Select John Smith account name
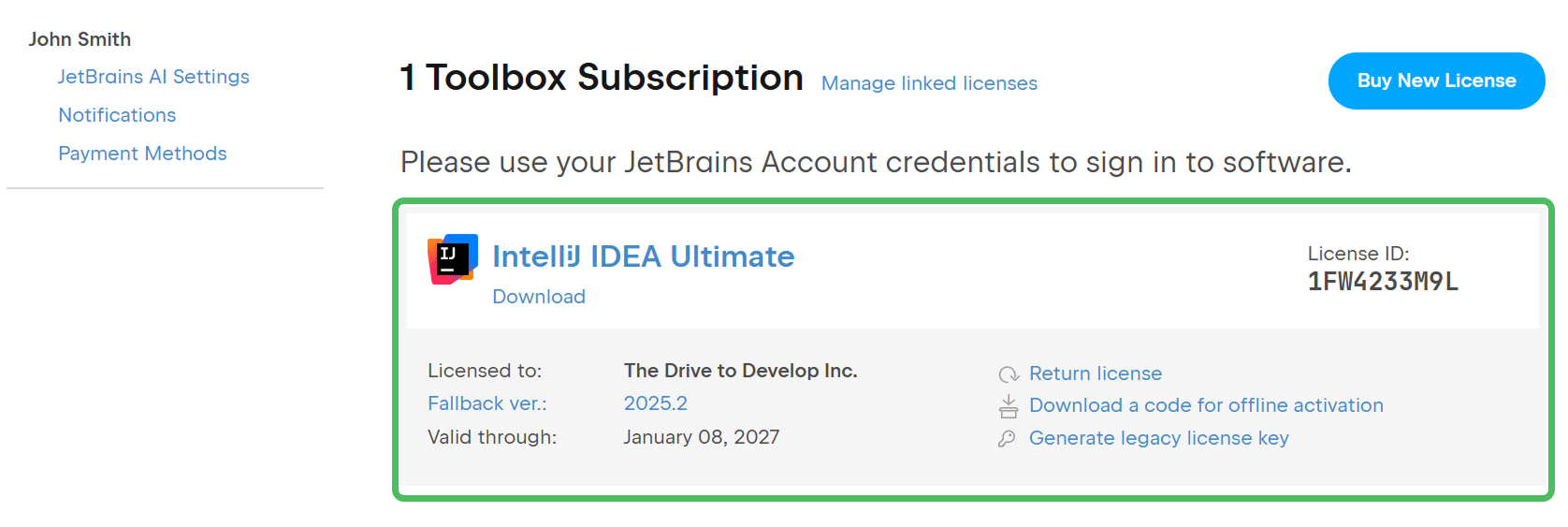The width and height of the screenshot is (1568, 527). 80,39
